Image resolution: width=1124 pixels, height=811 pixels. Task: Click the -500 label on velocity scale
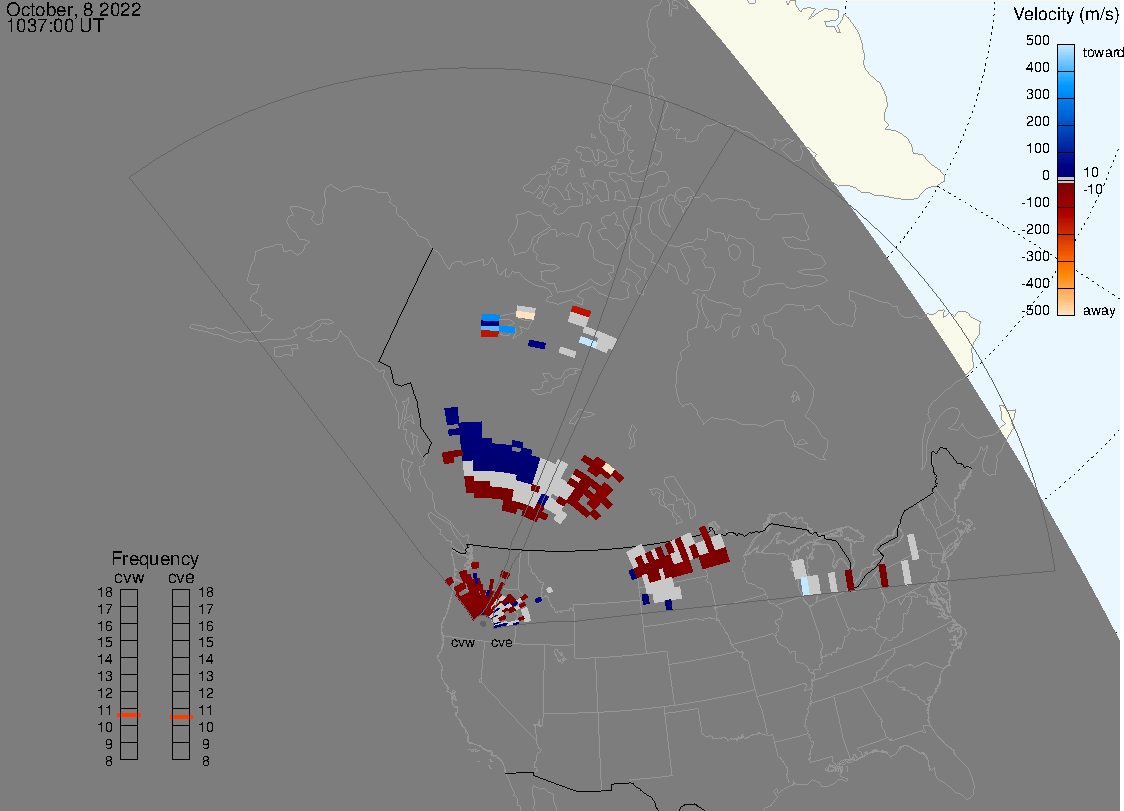coord(1036,310)
